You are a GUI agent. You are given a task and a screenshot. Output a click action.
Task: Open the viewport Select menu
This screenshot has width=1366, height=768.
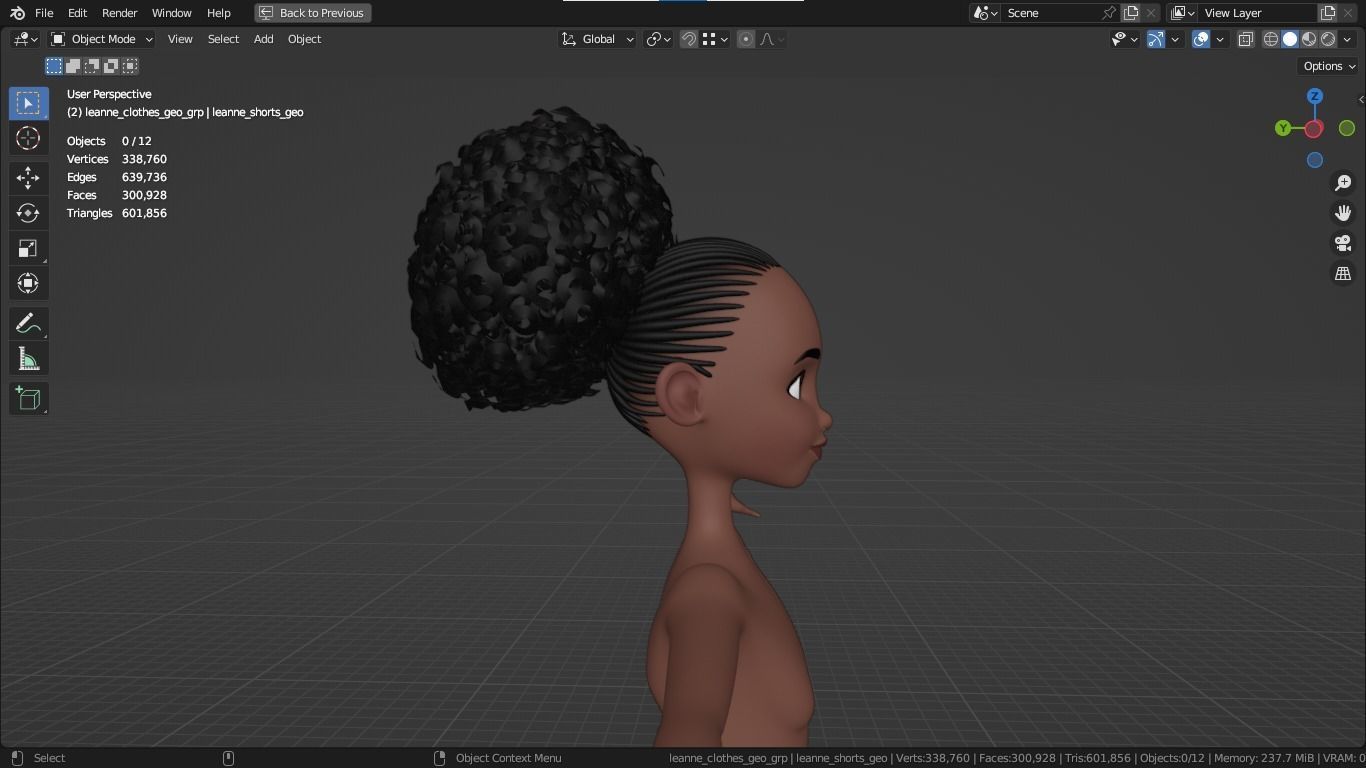click(223, 39)
